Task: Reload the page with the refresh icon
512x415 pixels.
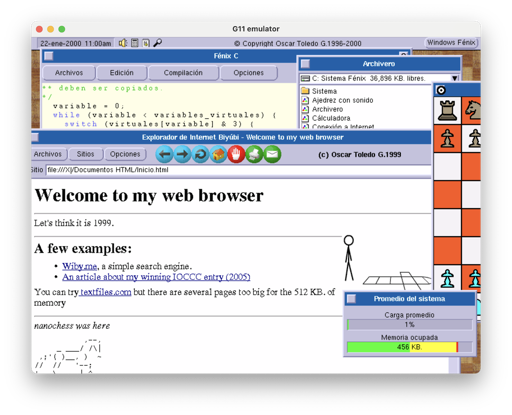Action: point(200,154)
